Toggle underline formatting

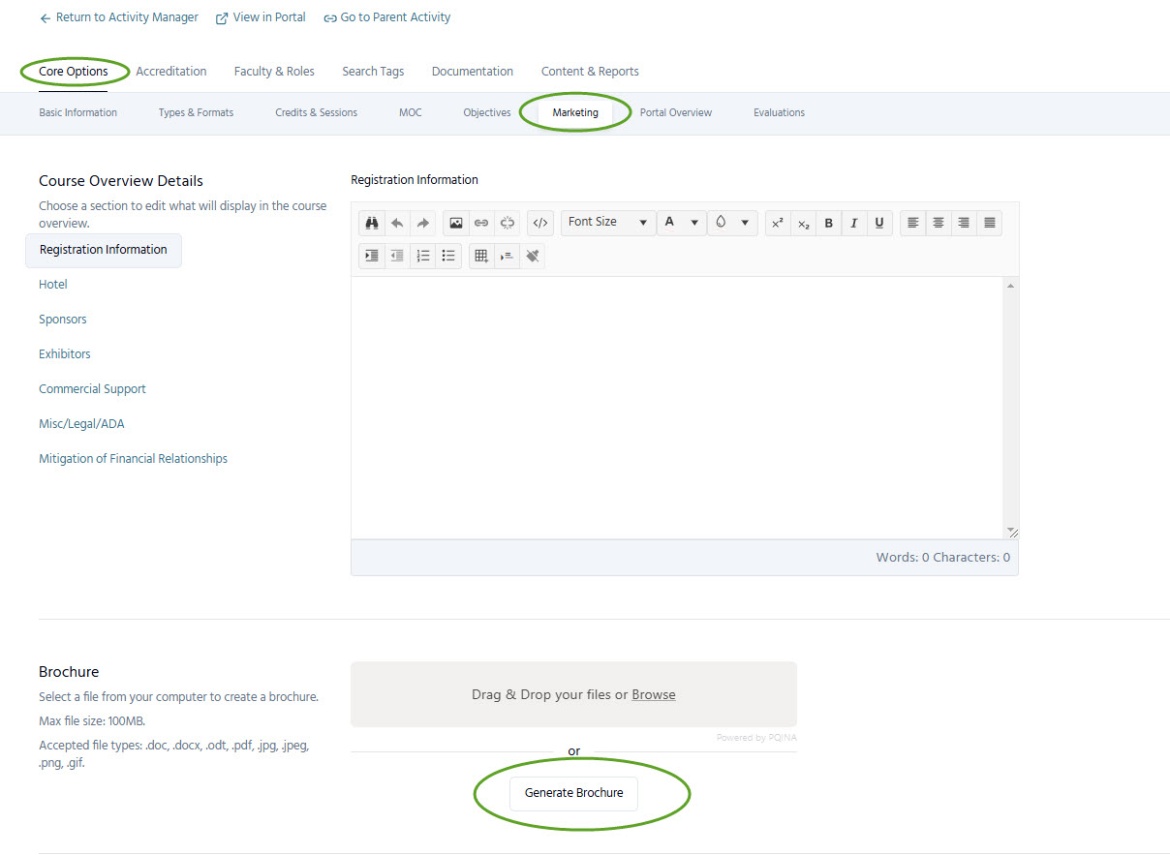879,223
